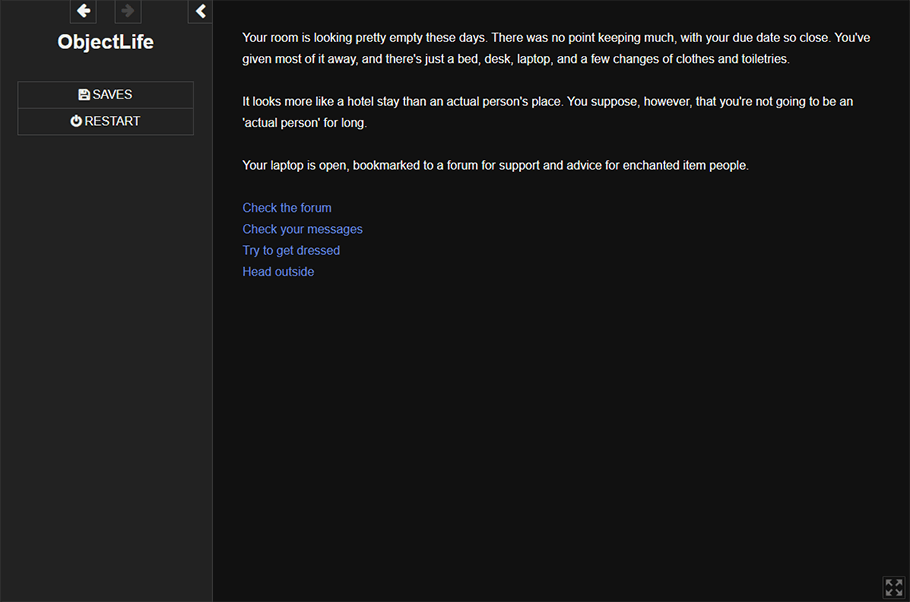
Task: Click the power icon beside RESTART
Action: coord(76,121)
